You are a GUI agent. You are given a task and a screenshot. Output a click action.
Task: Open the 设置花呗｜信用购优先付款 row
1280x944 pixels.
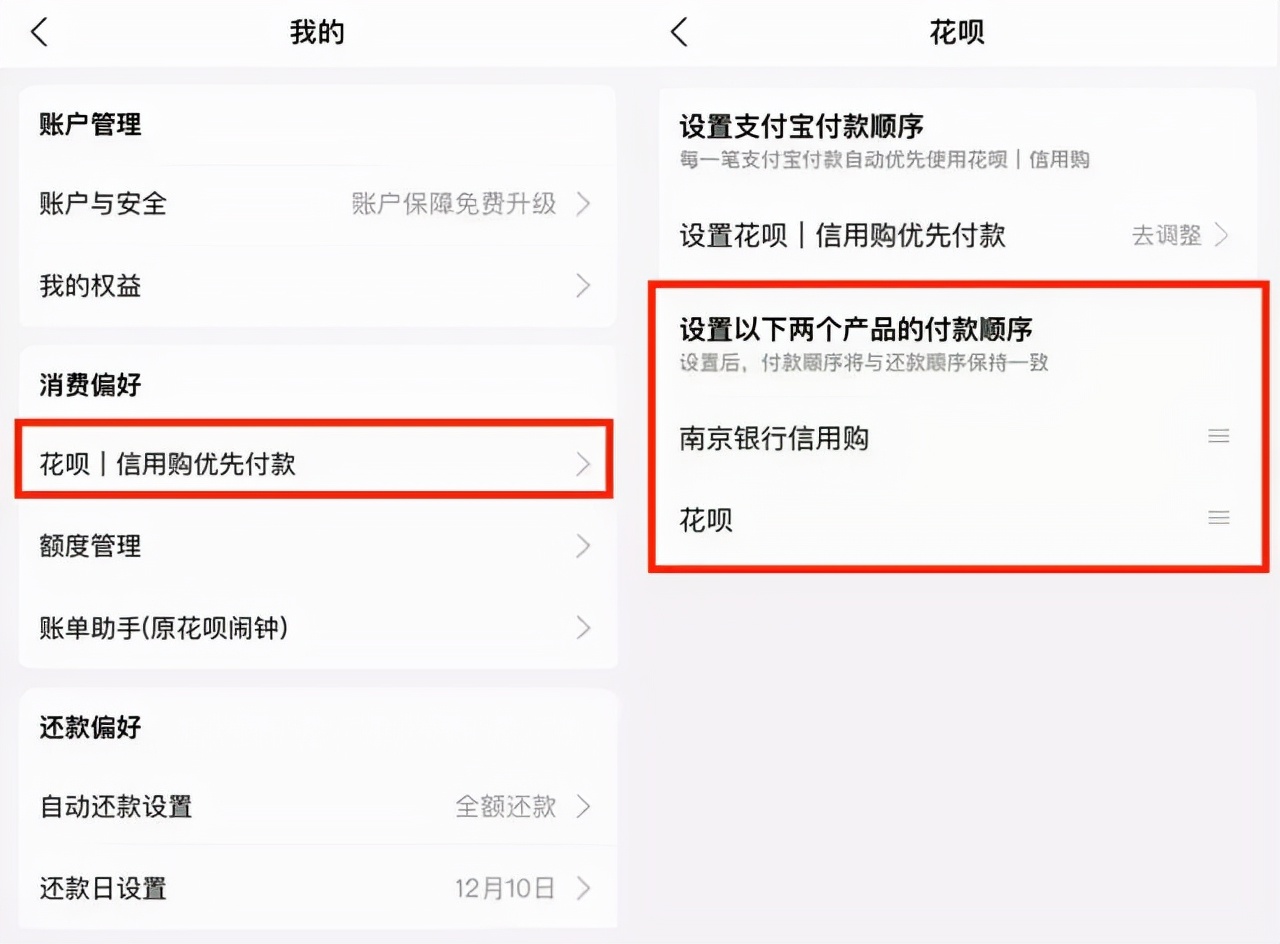(957, 236)
